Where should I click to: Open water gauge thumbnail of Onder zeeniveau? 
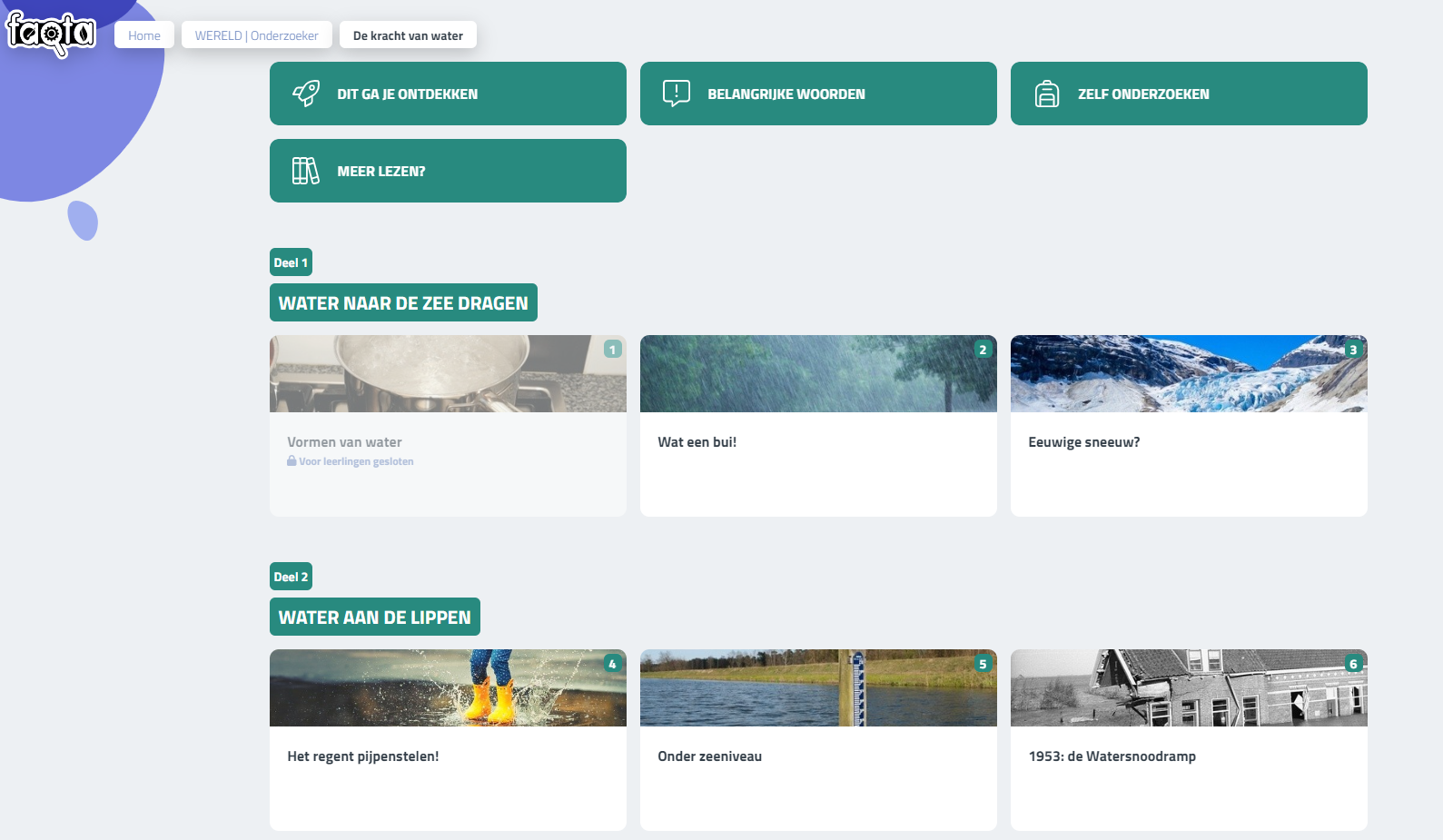coord(818,687)
